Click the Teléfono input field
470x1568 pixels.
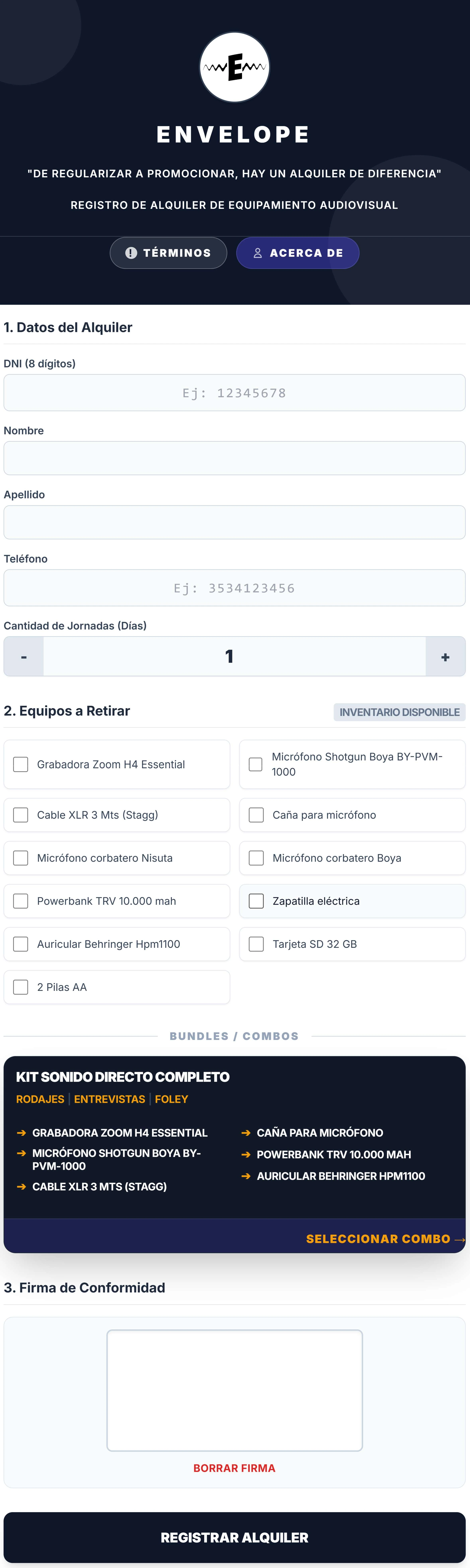tap(234, 588)
